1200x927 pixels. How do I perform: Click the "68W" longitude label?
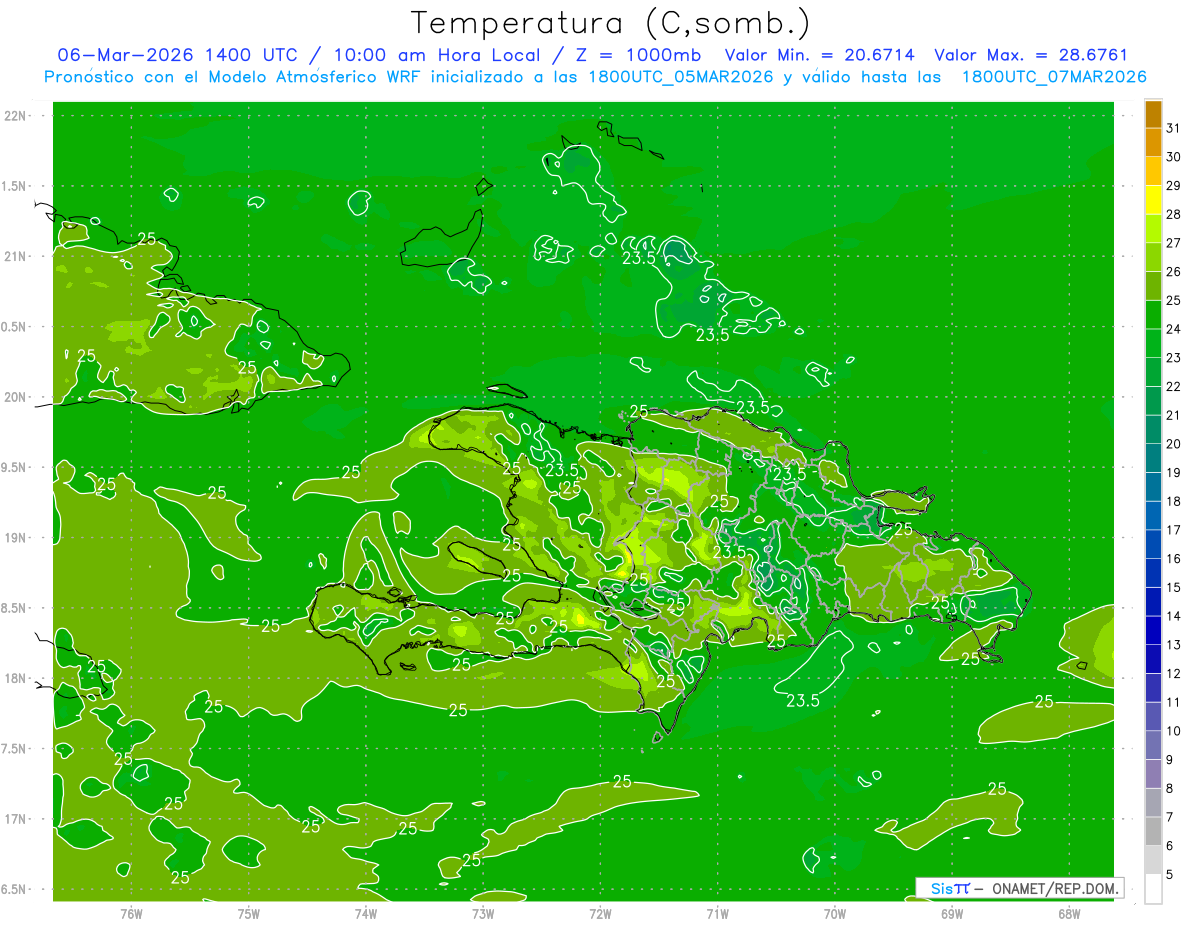[x=1068, y=913]
